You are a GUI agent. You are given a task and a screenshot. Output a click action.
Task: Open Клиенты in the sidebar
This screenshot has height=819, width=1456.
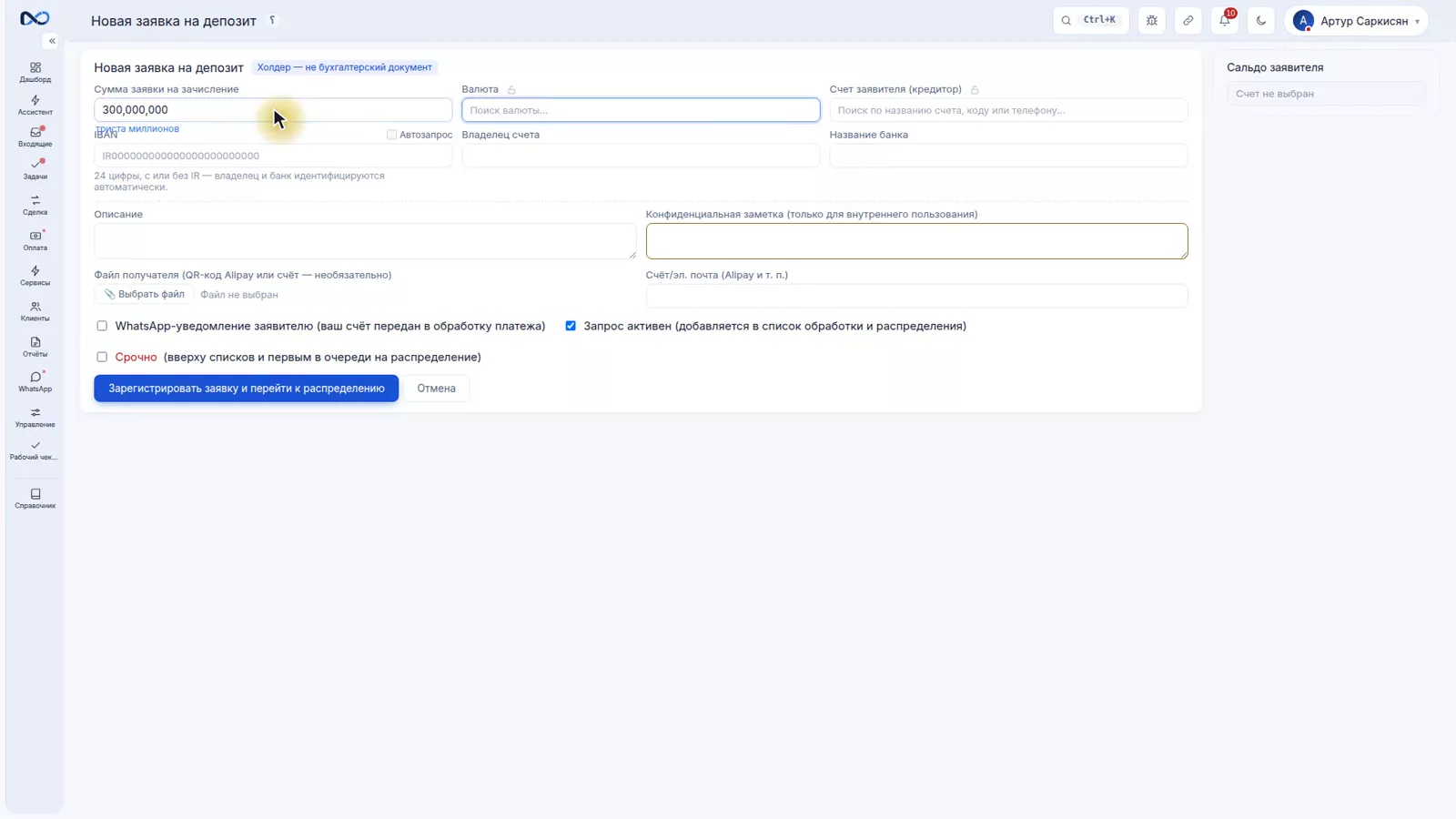35,311
